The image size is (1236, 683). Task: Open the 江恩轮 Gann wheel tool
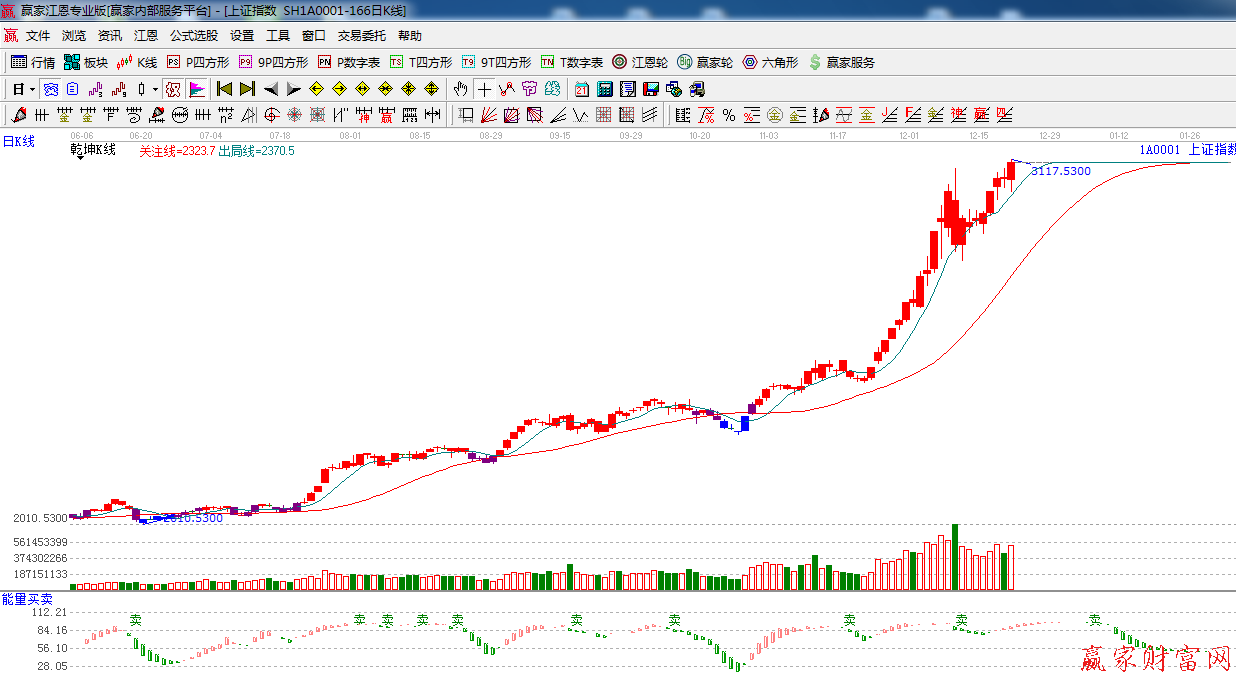pyautogui.click(x=640, y=62)
